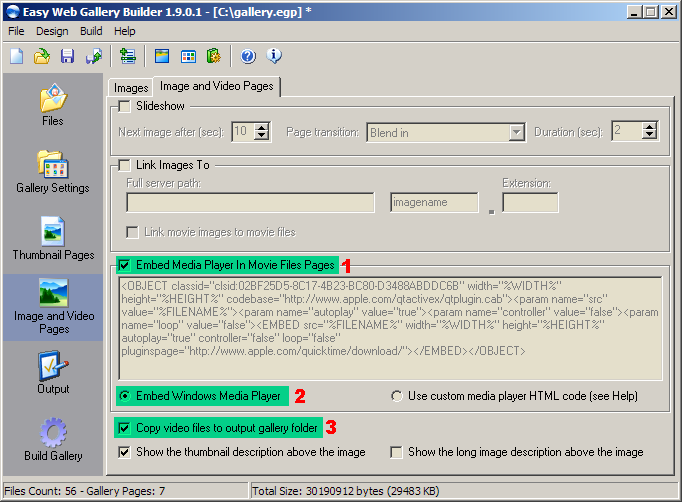The image size is (682, 502).
Task: Click the media player HTML code box
Action: tap(390, 328)
